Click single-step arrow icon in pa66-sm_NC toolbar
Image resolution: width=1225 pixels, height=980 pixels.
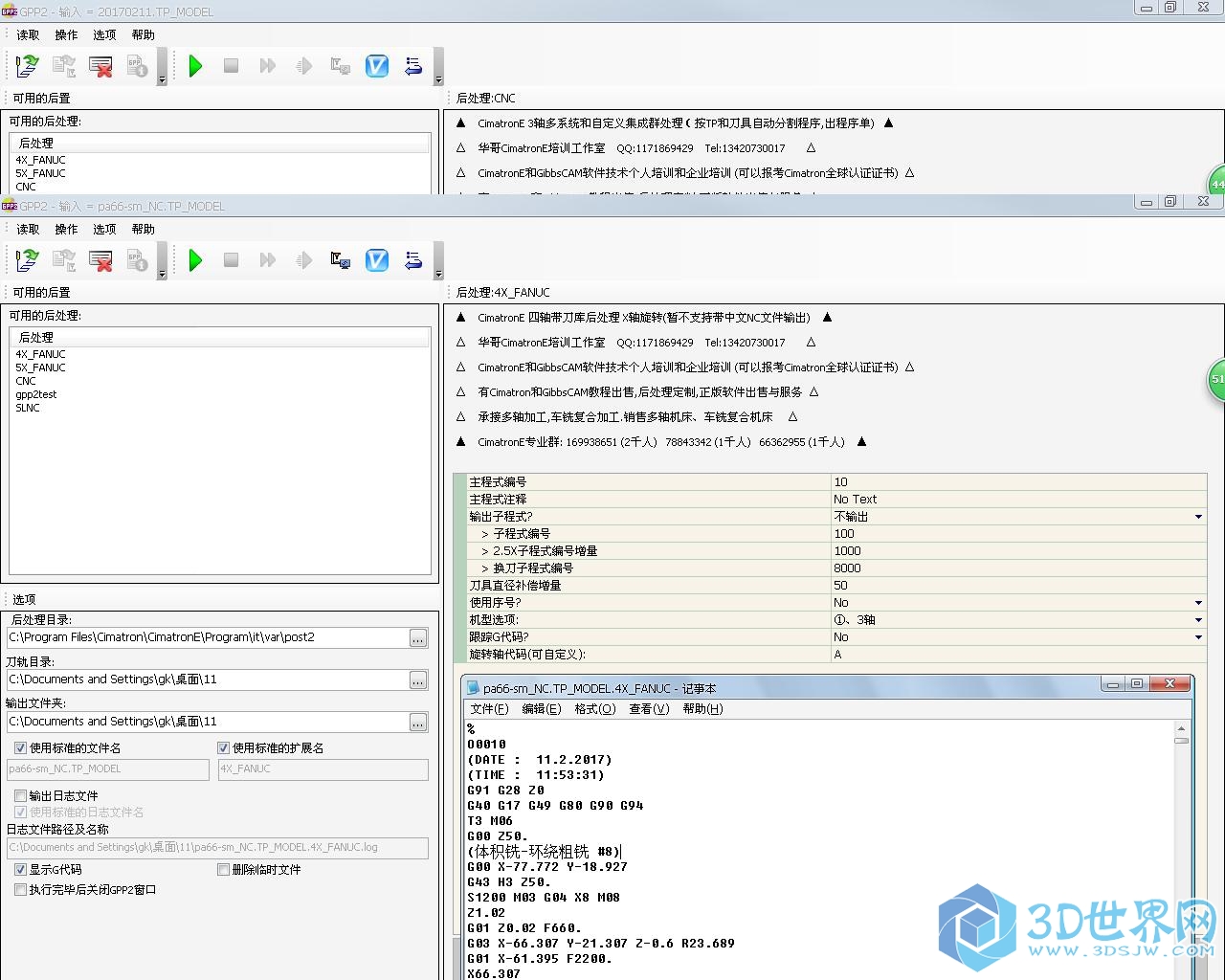click(x=303, y=260)
